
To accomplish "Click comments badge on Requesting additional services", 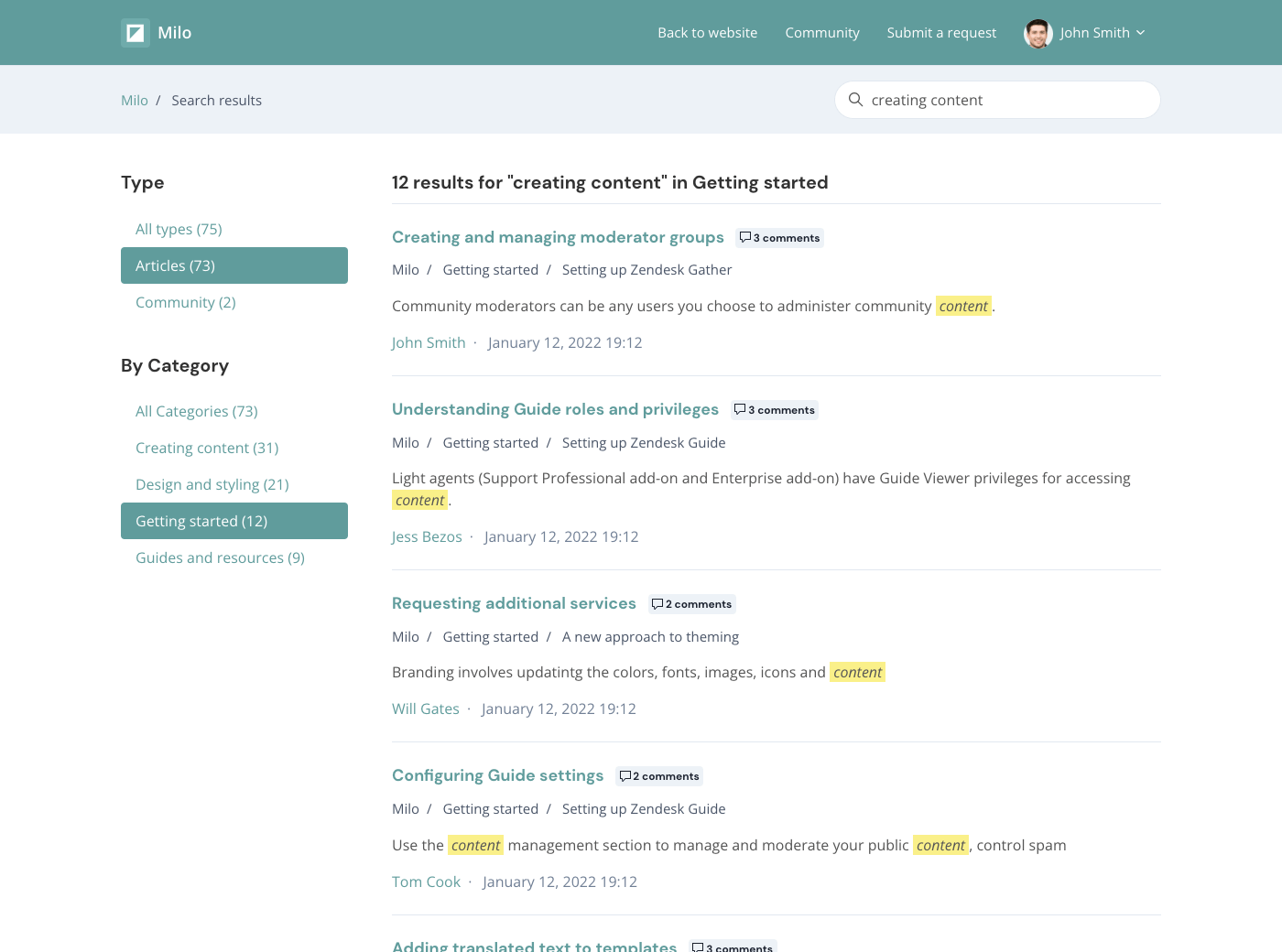I will point(691,604).
